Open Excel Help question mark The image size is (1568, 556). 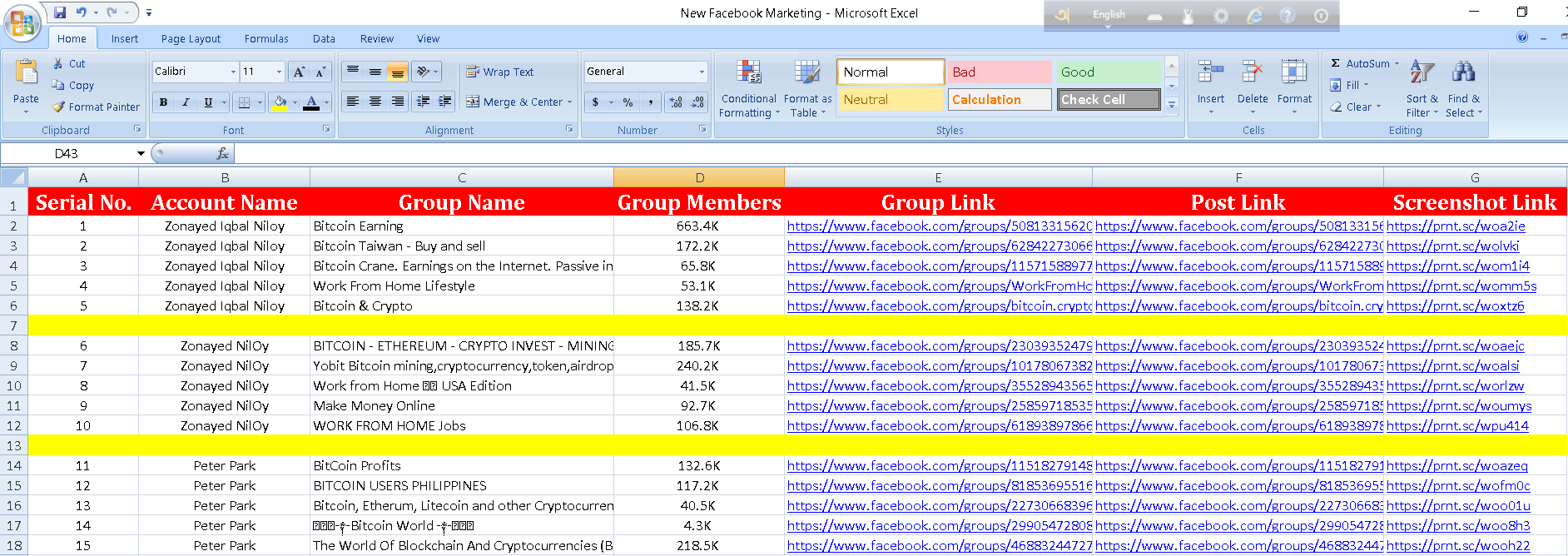pos(1522,37)
